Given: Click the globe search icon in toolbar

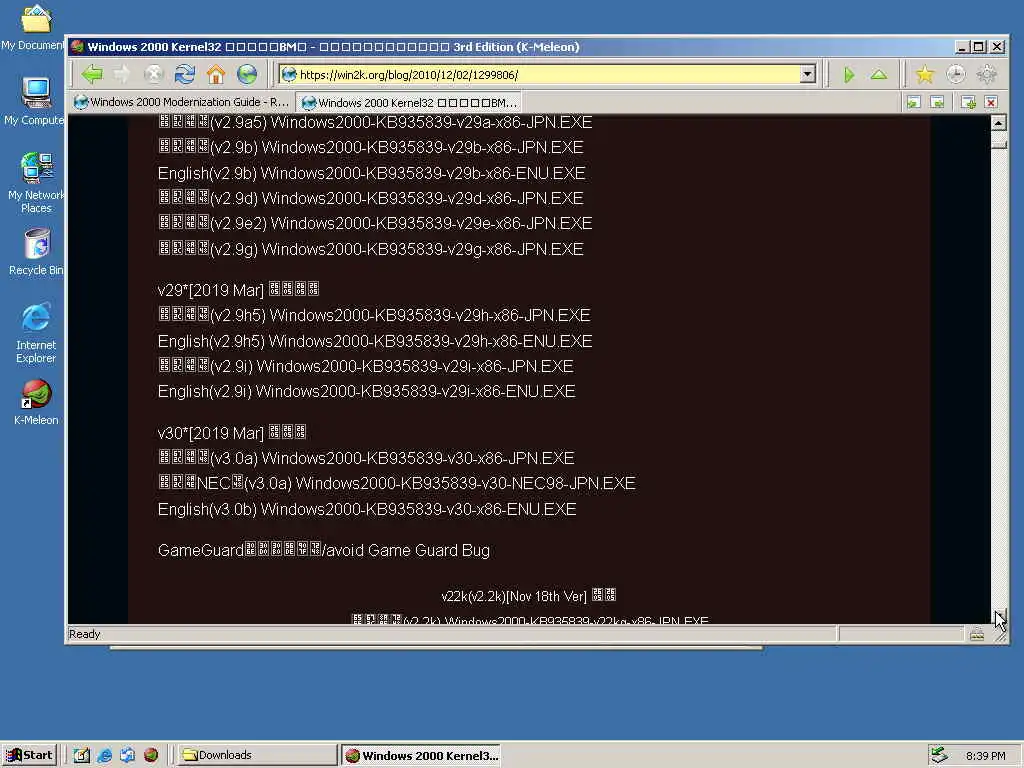Looking at the screenshot, I should click(247, 74).
